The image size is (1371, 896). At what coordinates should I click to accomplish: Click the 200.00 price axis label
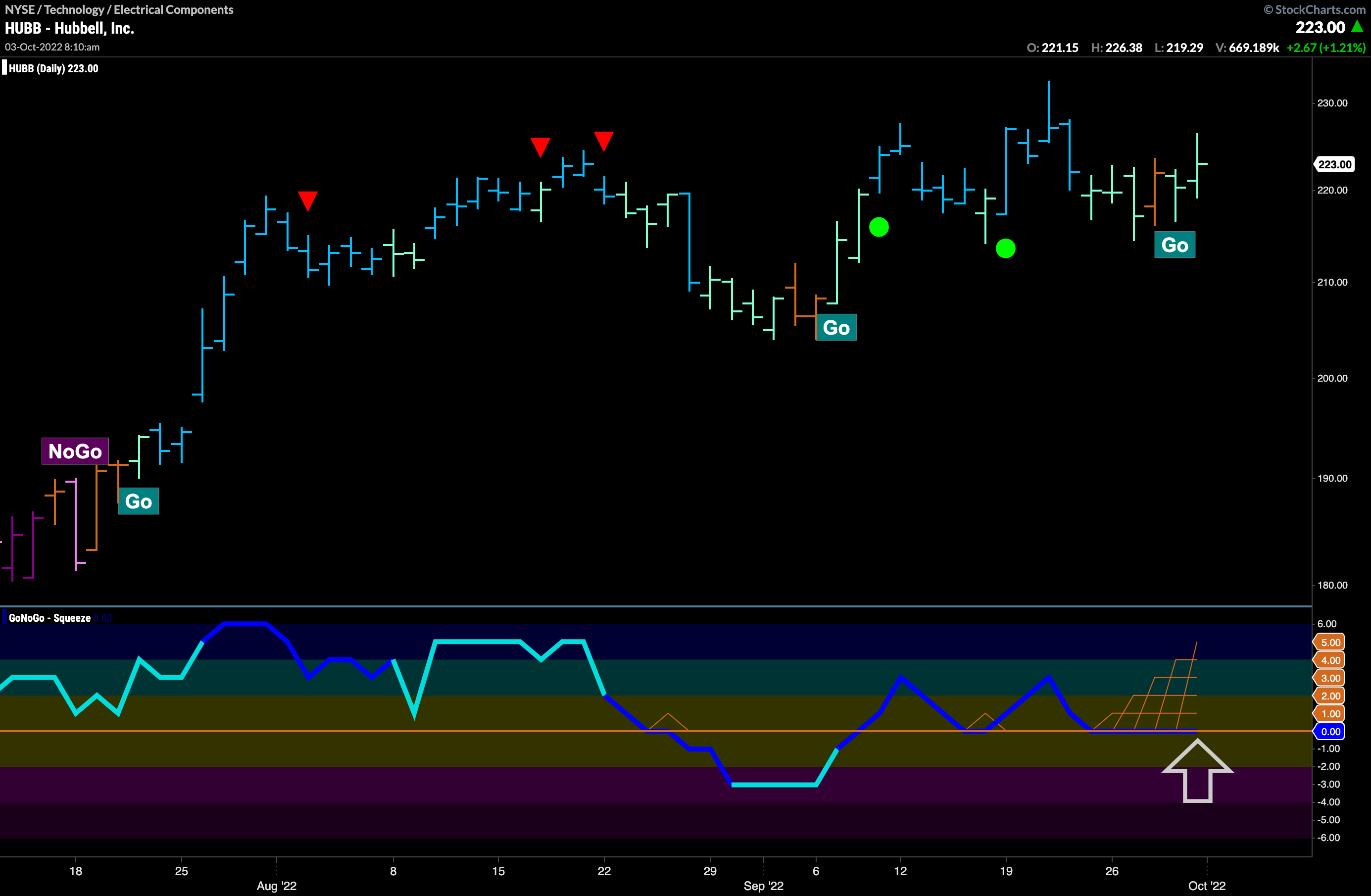pyautogui.click(x=1332, y=379)
